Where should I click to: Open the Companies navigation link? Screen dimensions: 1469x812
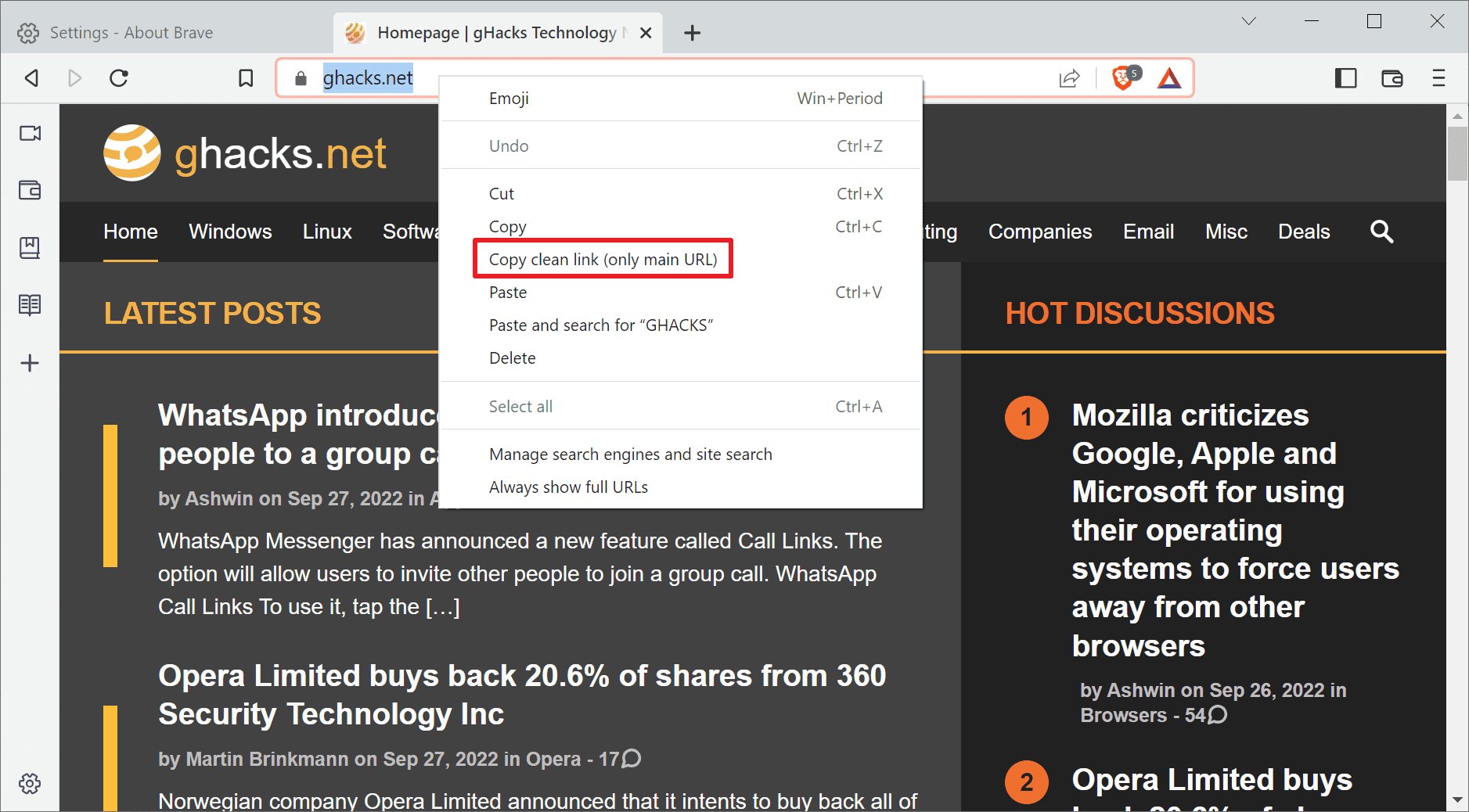(x=1039, y=232)
